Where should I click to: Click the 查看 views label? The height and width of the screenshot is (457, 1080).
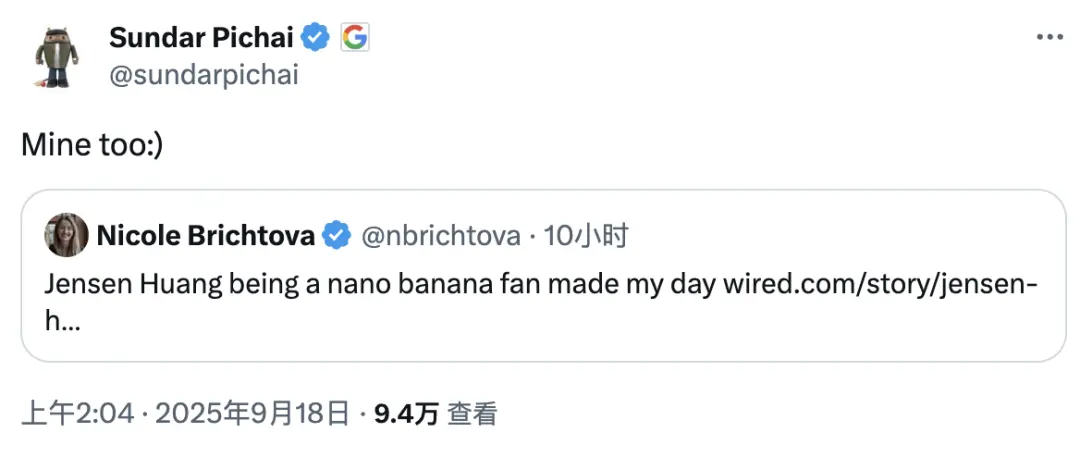point(472,413)
